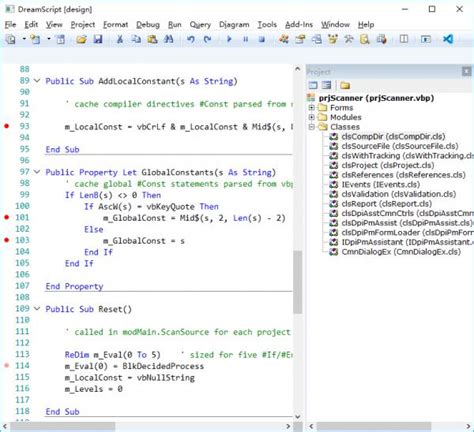474x432 pixels.
Task: Select the clsReport class entry
Action: (x=386, y=204)
